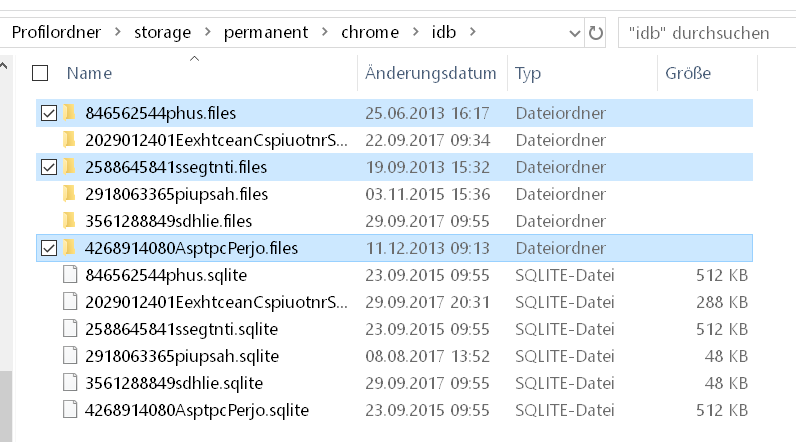Refresh the idb folder view
Screen dimensions: 796x442
[597, 33]
